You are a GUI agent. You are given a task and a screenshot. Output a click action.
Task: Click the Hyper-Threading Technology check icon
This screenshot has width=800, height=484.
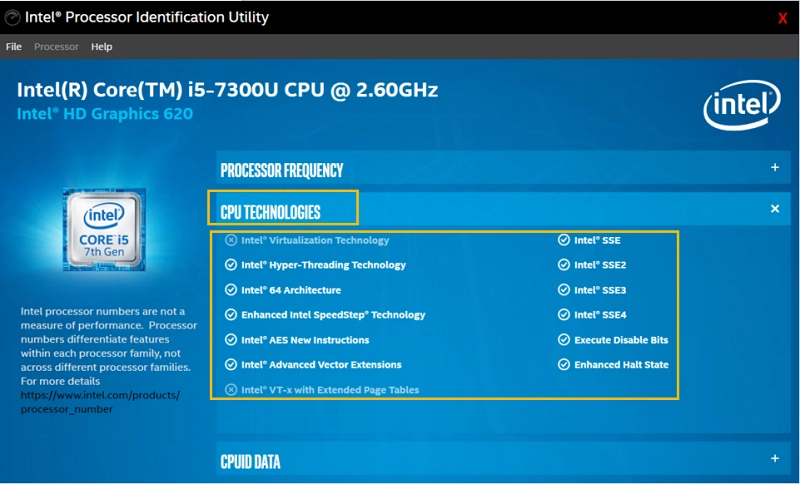pos(231,265)
